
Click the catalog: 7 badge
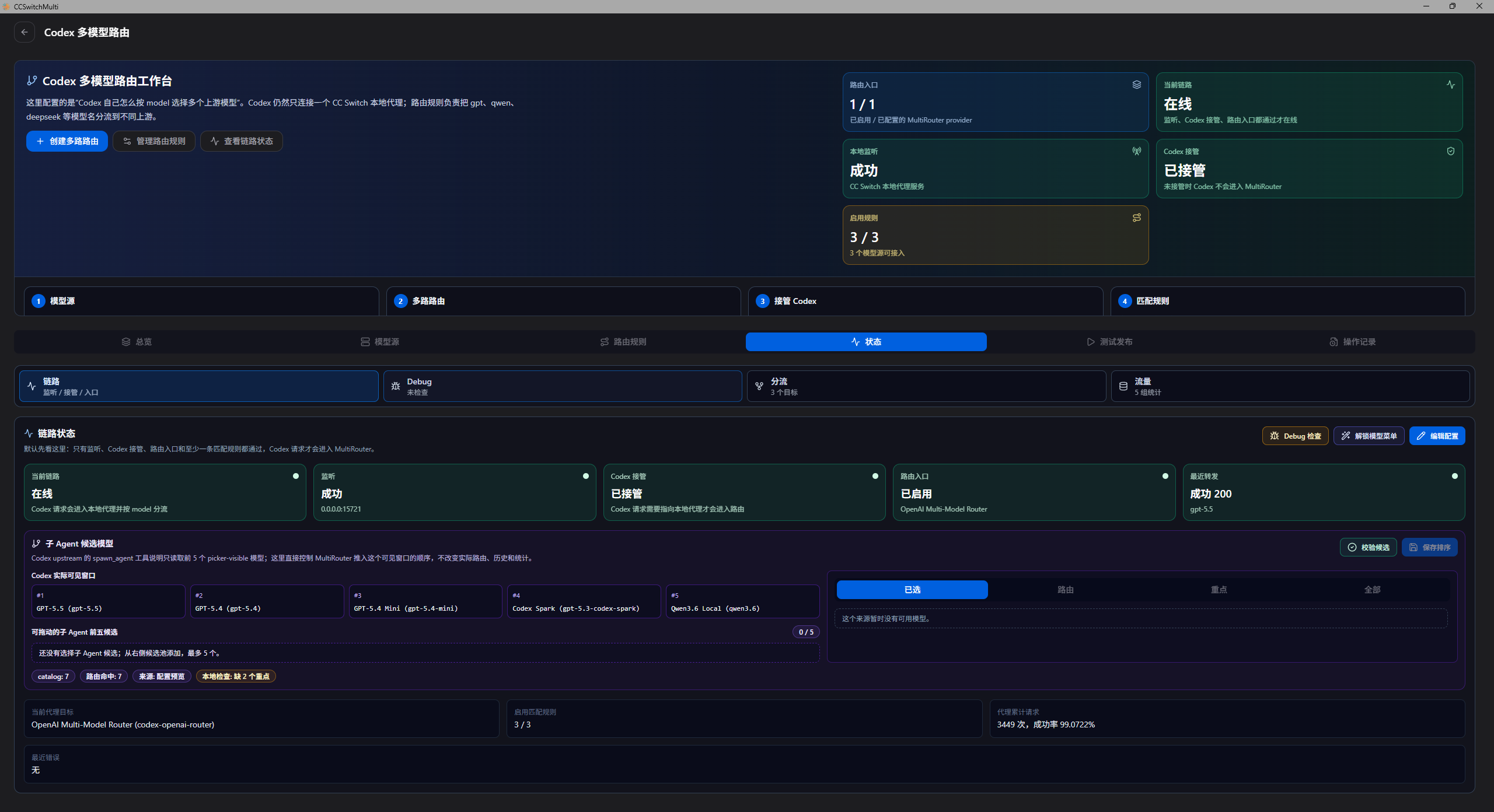point(53,676)
